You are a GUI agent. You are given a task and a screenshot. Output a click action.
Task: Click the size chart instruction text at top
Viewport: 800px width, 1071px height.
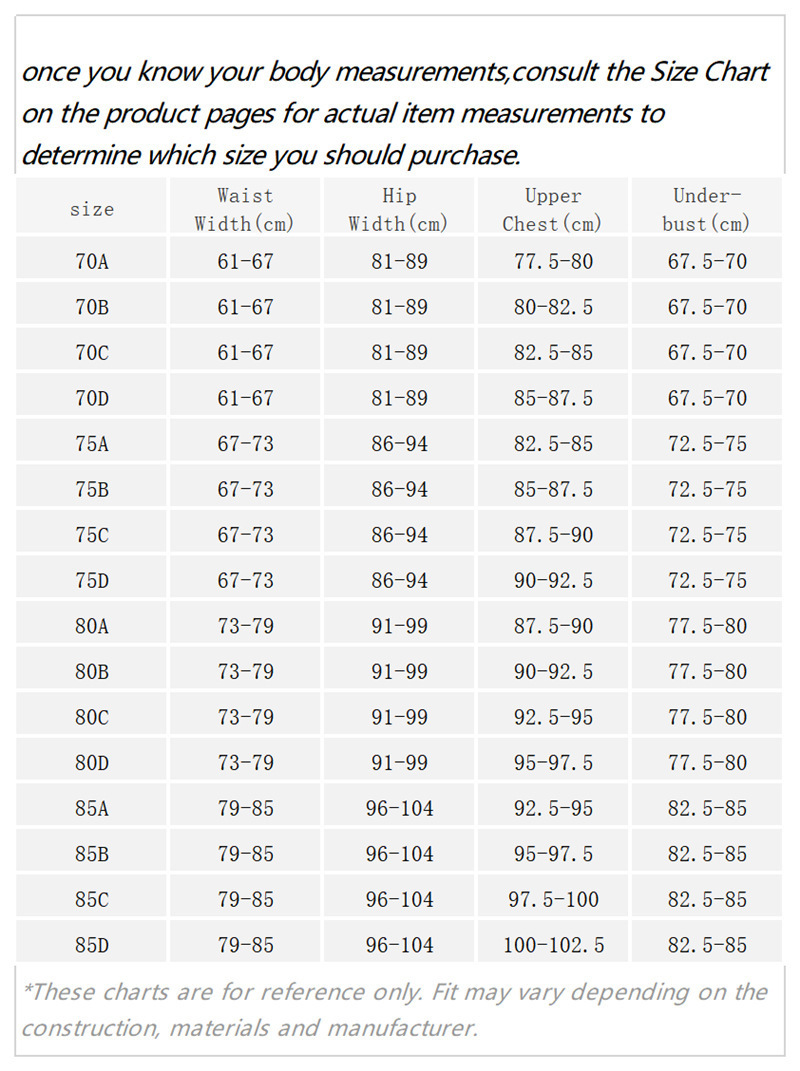pos(395,113)
